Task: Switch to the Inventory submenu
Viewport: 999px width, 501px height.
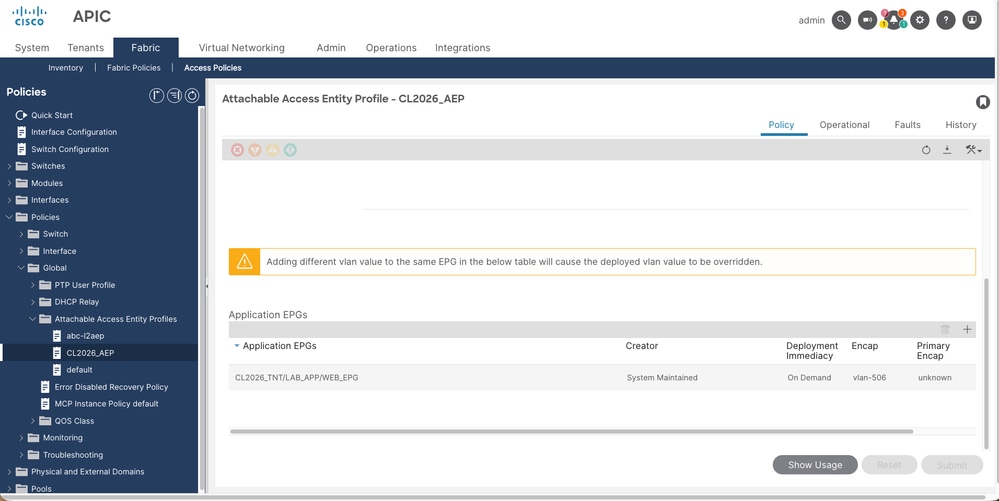Action: (x=66, y=68)
